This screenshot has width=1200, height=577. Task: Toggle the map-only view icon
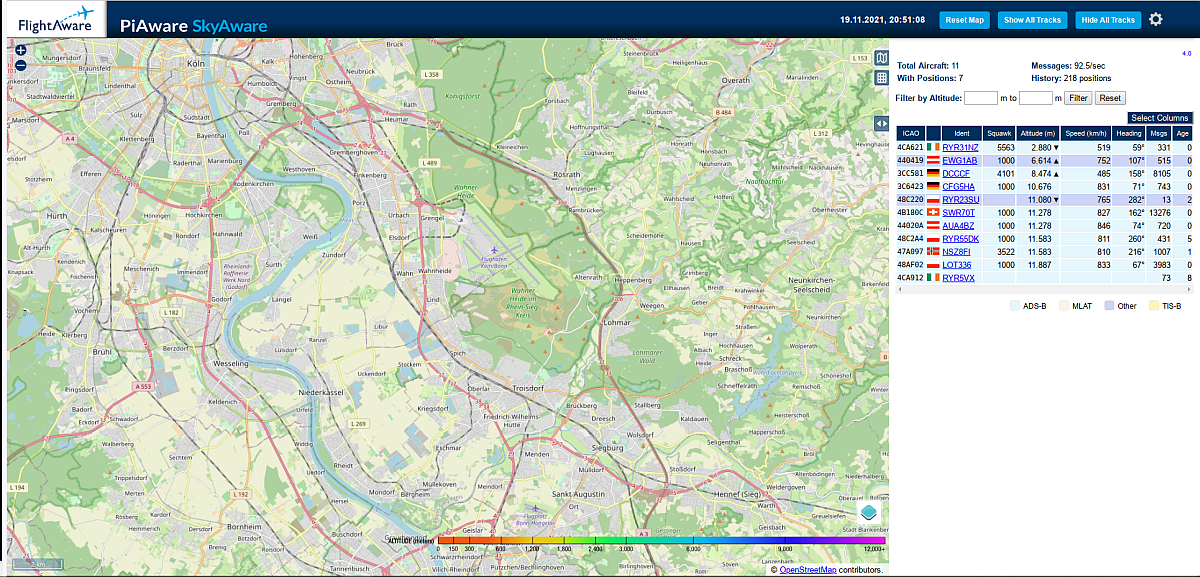[881, 58]
